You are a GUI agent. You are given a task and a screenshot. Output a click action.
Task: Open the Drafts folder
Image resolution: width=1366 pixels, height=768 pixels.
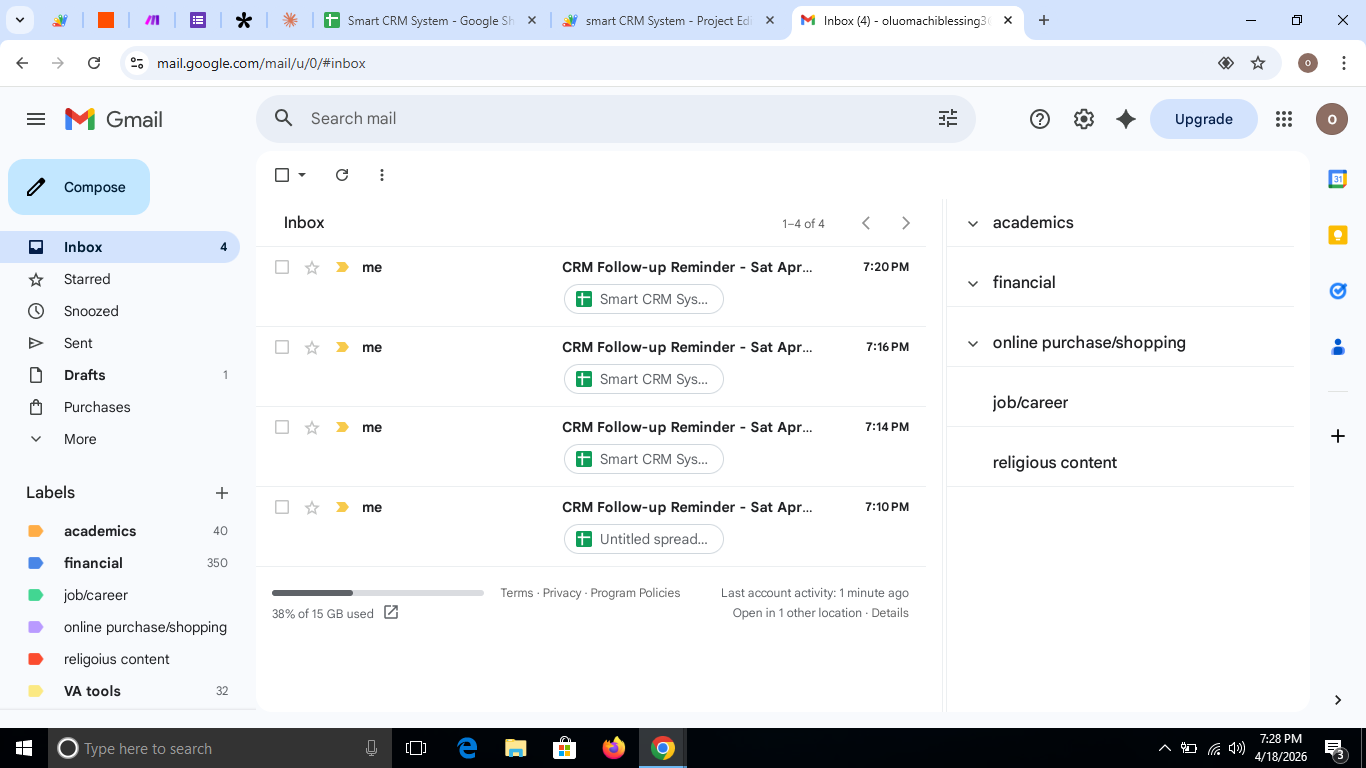pyautogui.click(x=86, y=375)
